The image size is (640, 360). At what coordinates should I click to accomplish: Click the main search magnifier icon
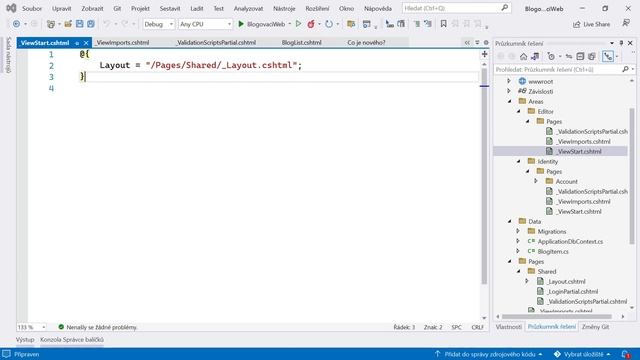[504, 8]
